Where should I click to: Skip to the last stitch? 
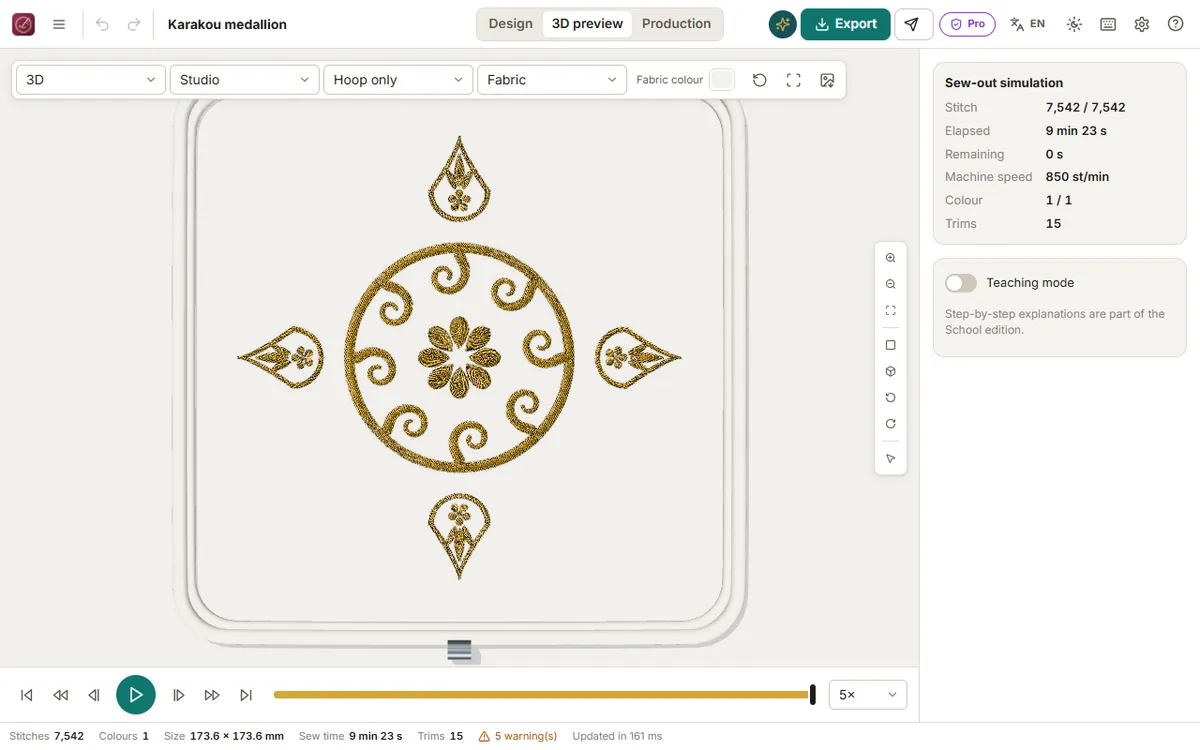click(x=246, y=695)
